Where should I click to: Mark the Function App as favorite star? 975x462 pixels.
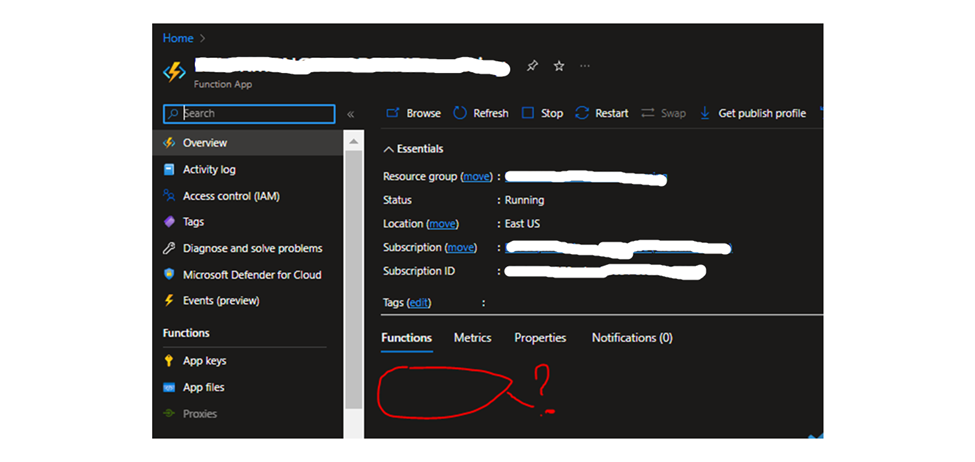pyautogui.click(x=559, y=65)
